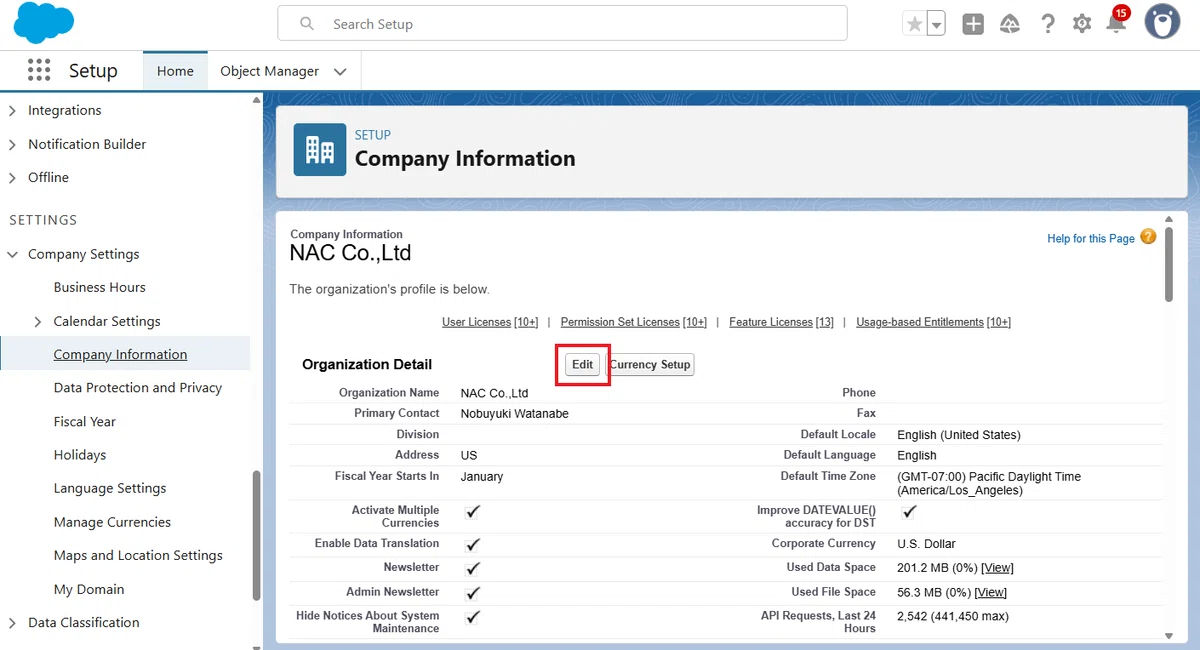
Task: Click the Default Locale value English (United States)
Action: pos(959,435)
